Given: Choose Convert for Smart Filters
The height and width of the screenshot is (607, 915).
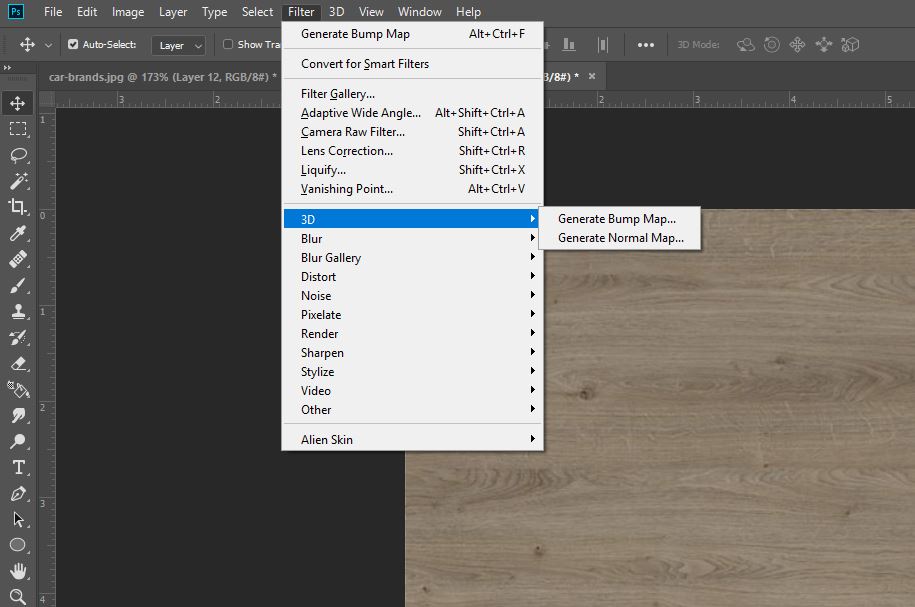Looking at the screenshot, I should [413, 64].
